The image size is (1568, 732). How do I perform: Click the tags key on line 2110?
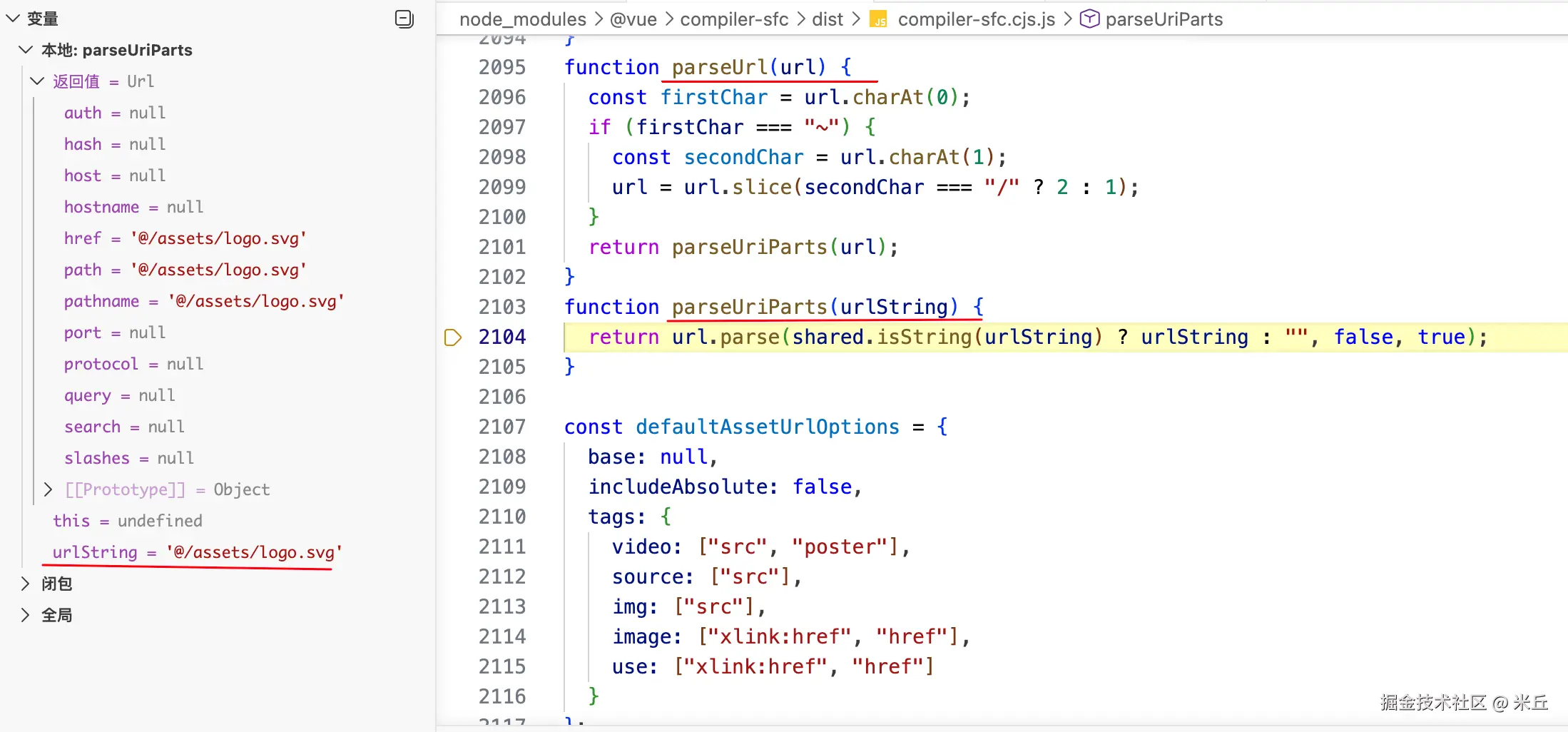612,517
